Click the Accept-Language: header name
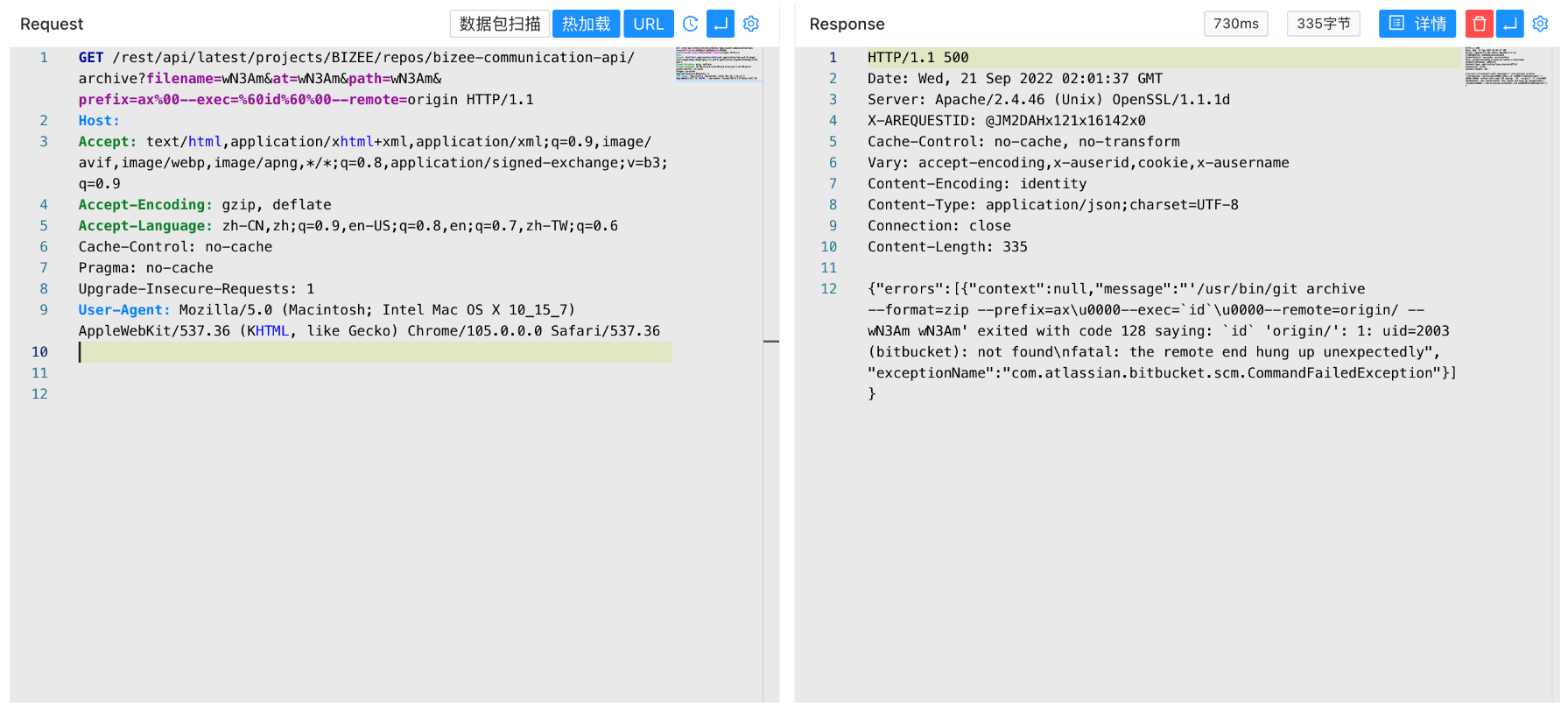The image size is (1568, 707). click(x=145, y=226)
